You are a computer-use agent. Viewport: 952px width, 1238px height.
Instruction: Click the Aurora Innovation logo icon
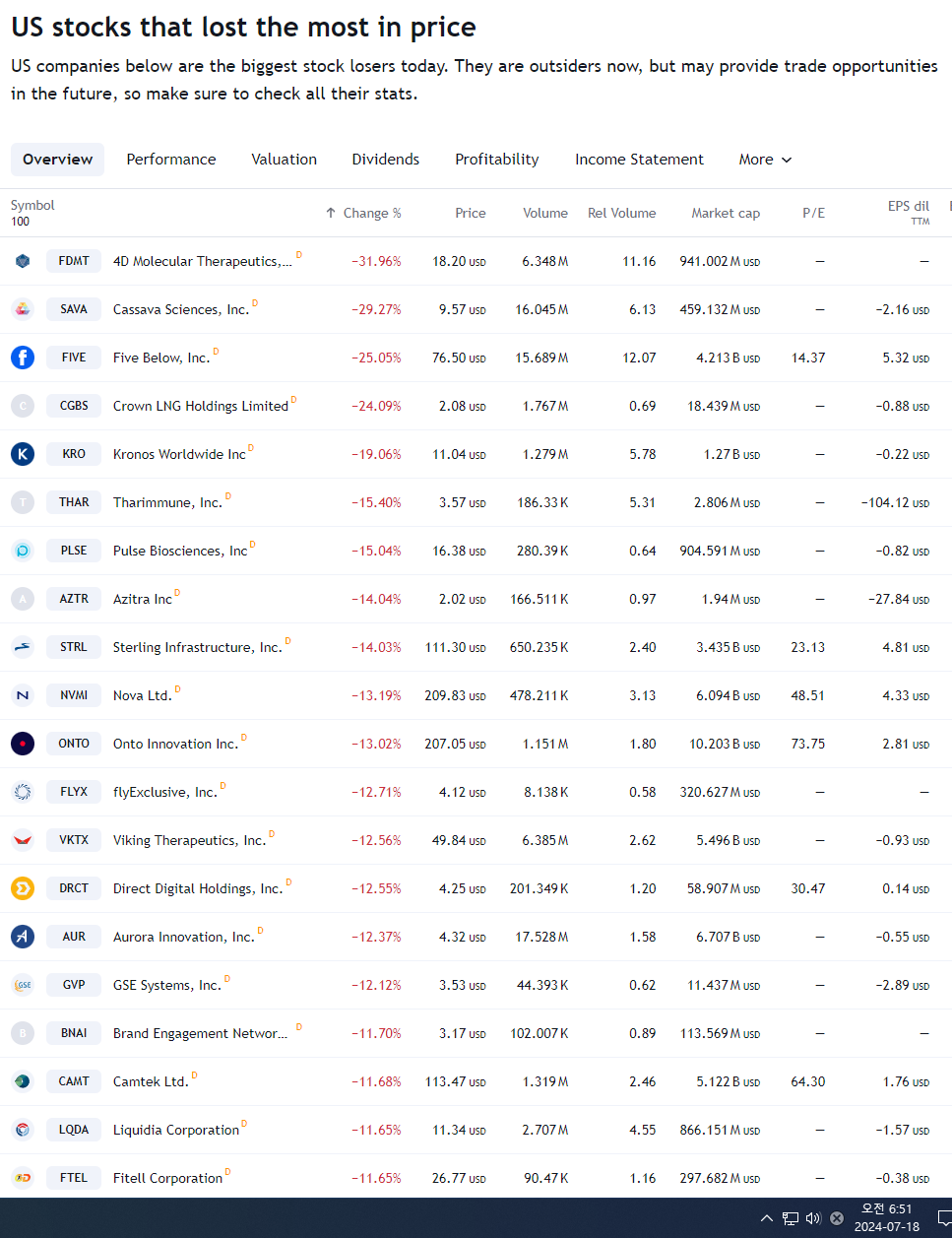click(23, 937)
